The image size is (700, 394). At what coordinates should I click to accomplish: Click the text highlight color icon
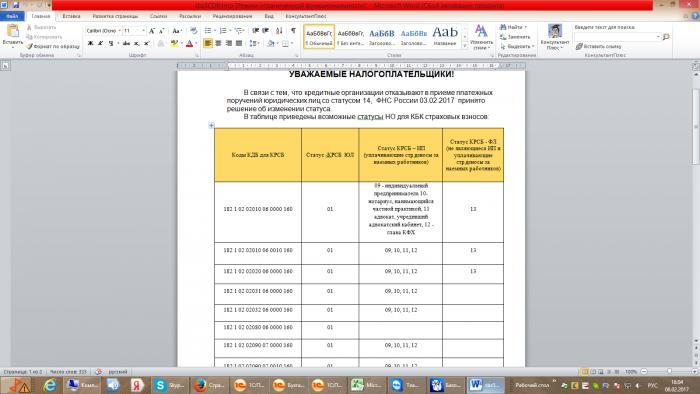(174, 43)
